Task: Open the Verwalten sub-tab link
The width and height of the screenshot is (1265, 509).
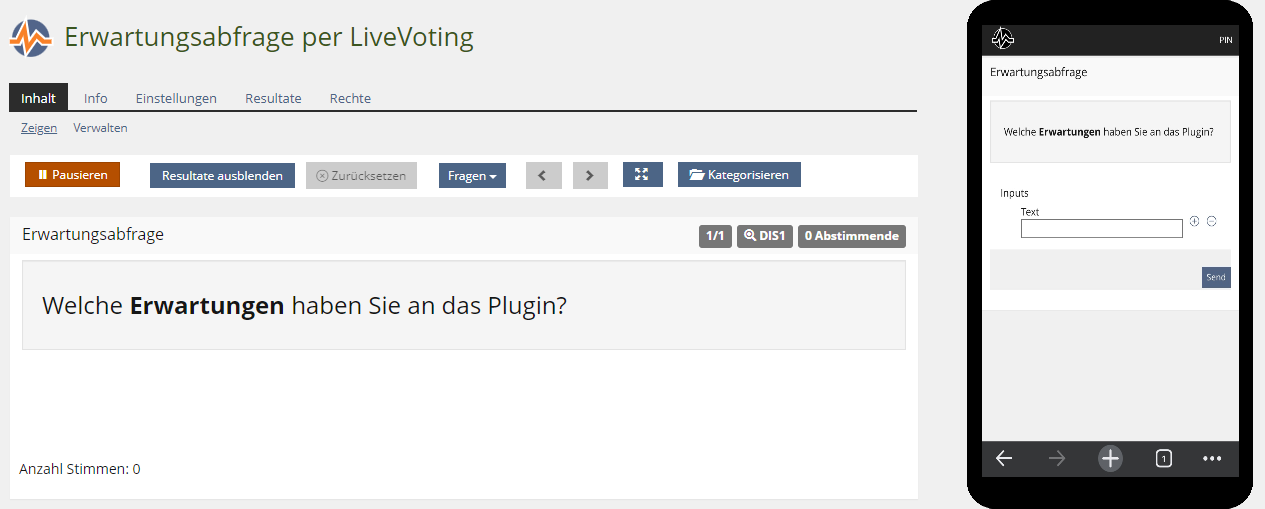Action: (100, 128)
